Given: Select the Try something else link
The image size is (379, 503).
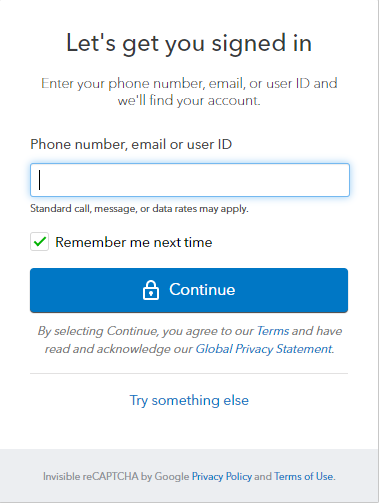Looking at the screenshot, I should coord(189,400).
